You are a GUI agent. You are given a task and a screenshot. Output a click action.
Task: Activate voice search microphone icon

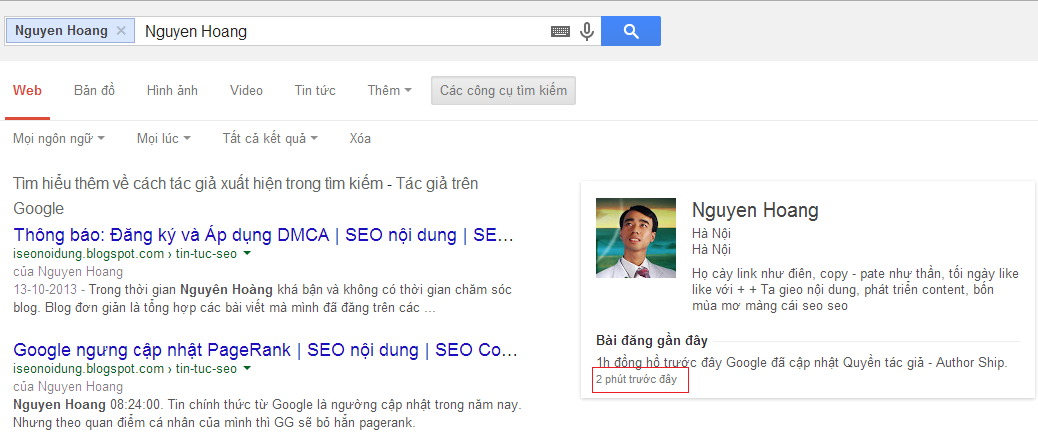pyautogui.click(x=587, y=31)
